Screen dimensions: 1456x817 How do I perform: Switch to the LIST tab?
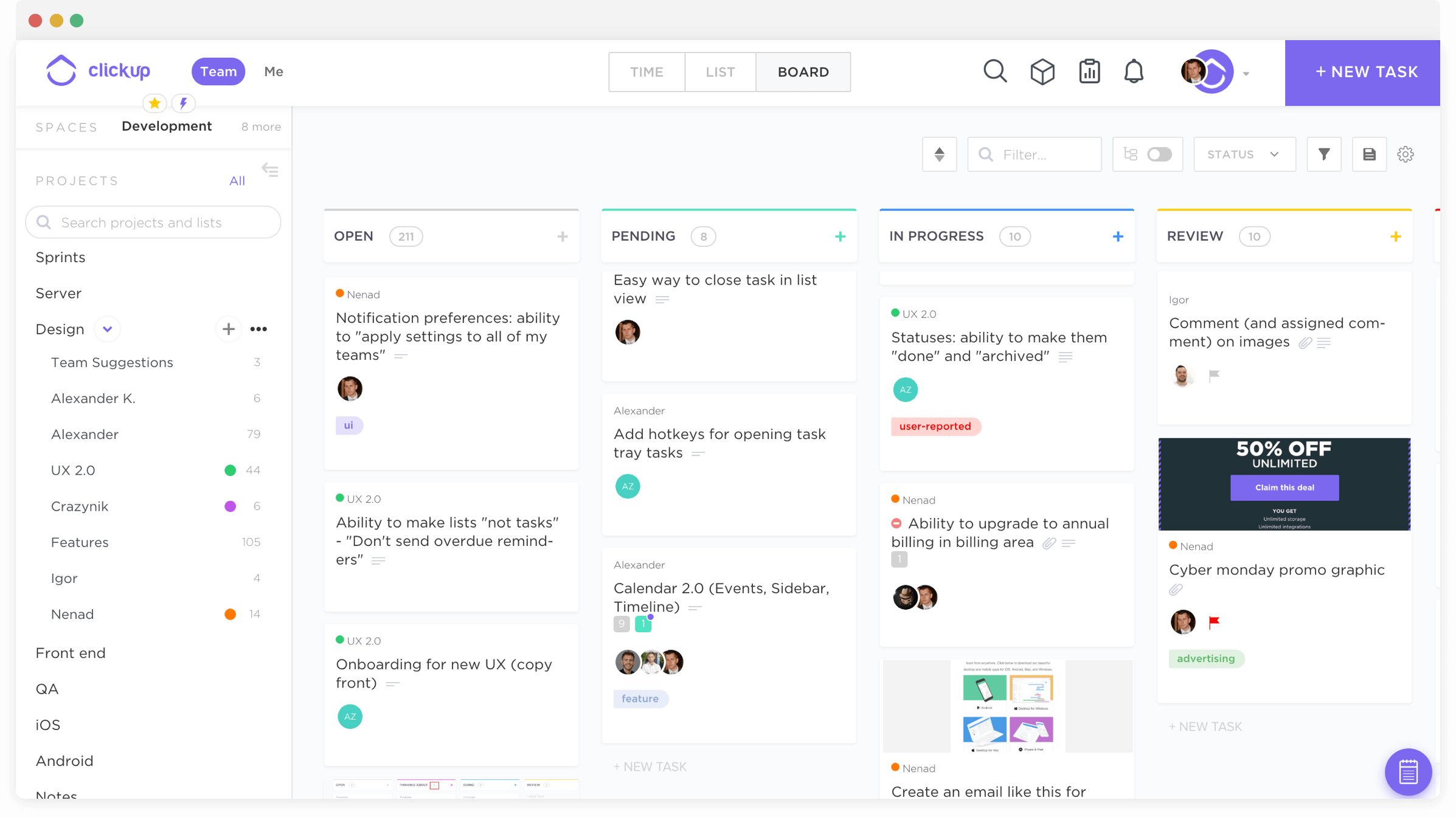coord(720,72)
